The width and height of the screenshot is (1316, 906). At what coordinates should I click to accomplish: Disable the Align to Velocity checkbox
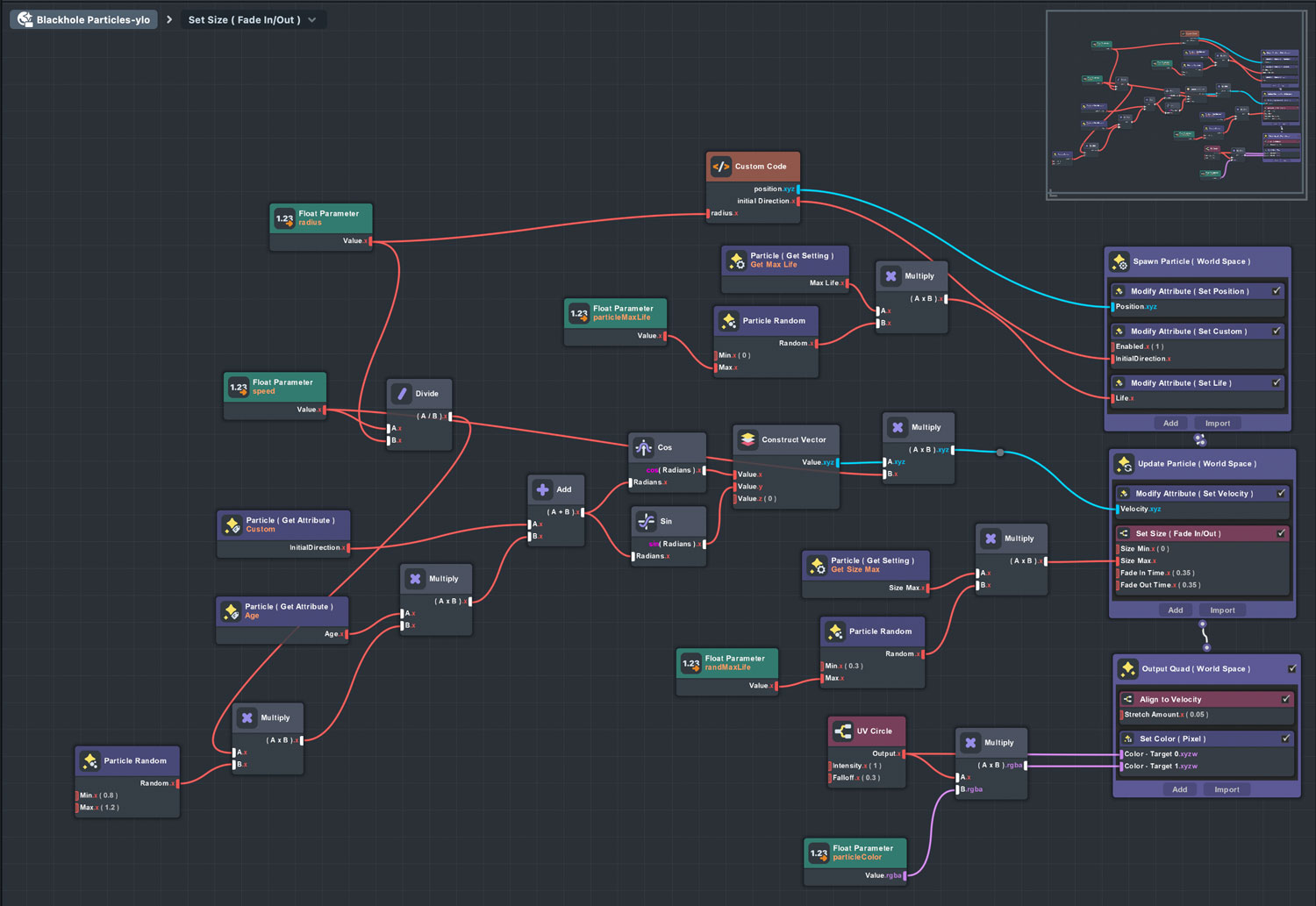coord(1286,699)
